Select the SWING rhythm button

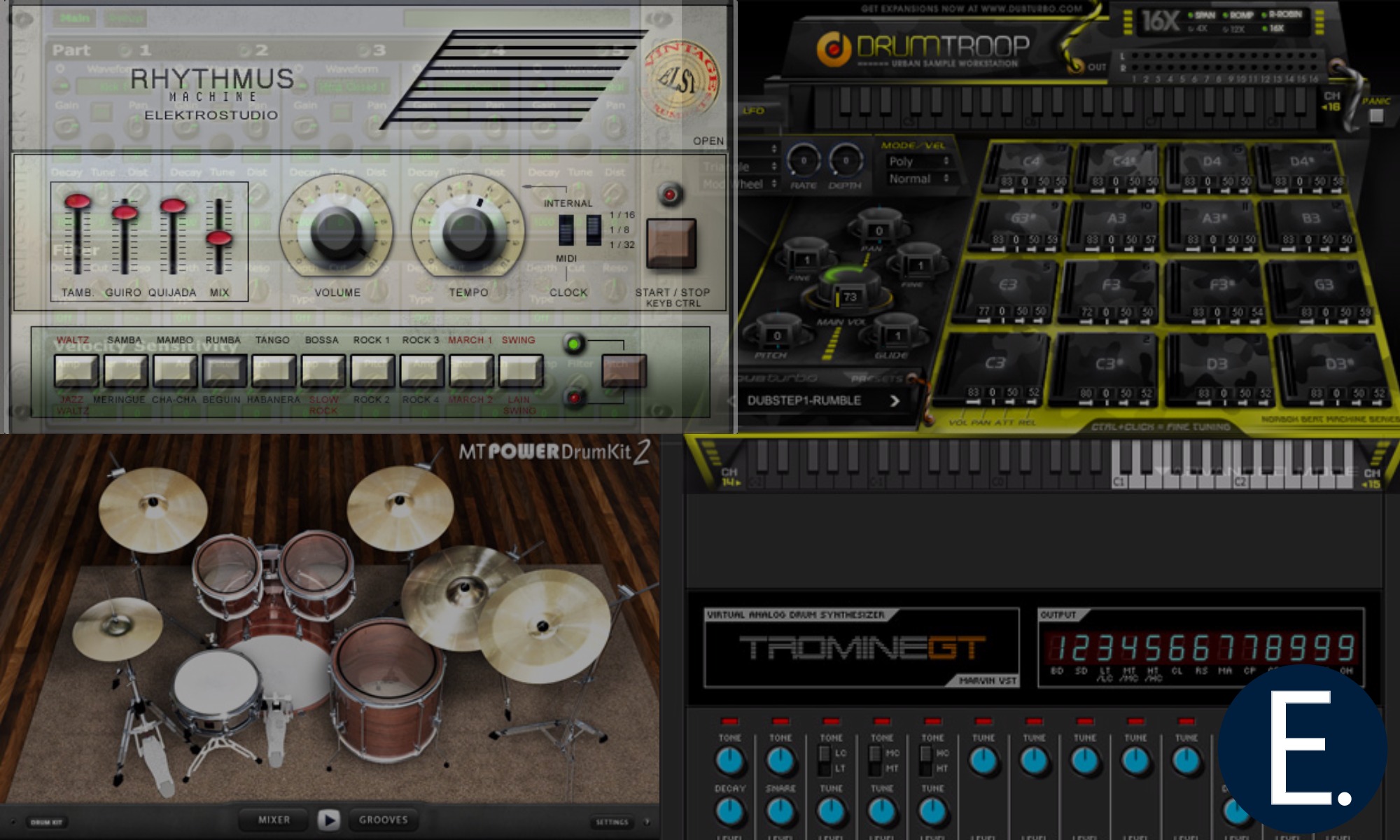point(520,370)
